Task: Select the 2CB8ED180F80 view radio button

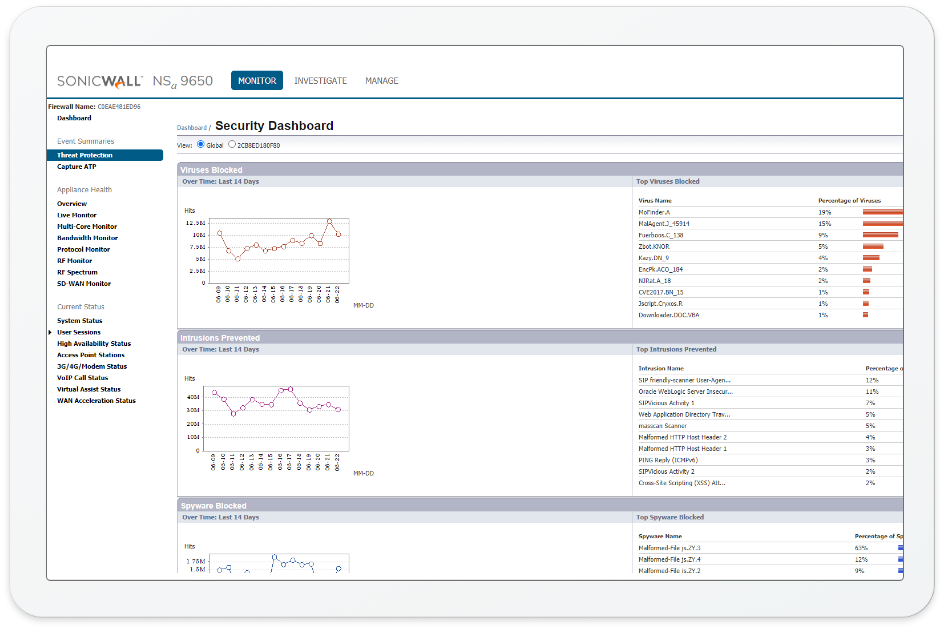Action: 232,145
